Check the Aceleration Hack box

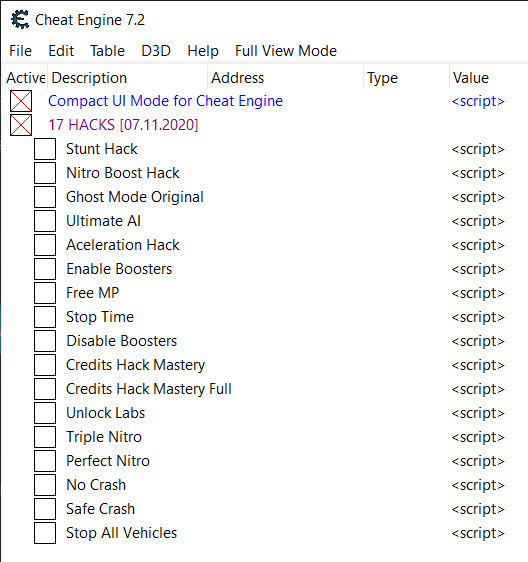[x=45, y=245]
